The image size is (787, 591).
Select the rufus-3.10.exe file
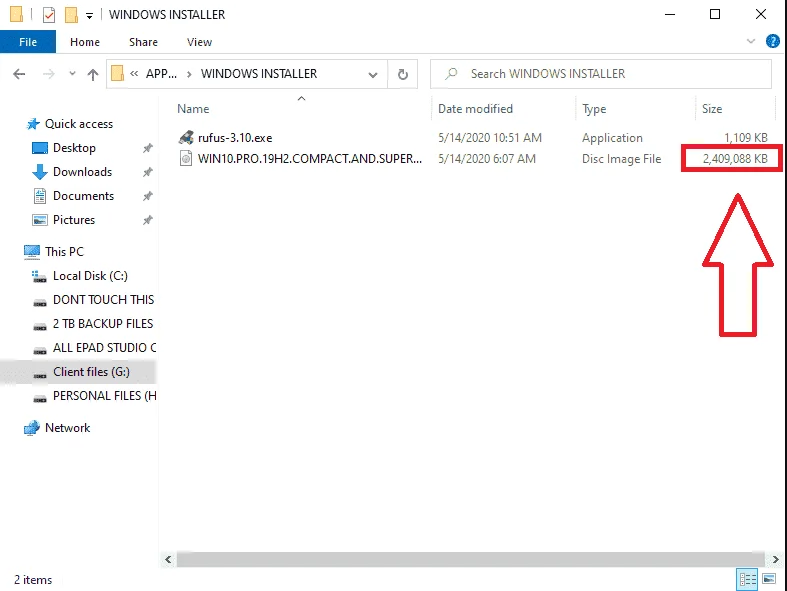click(x=235, y=138)
